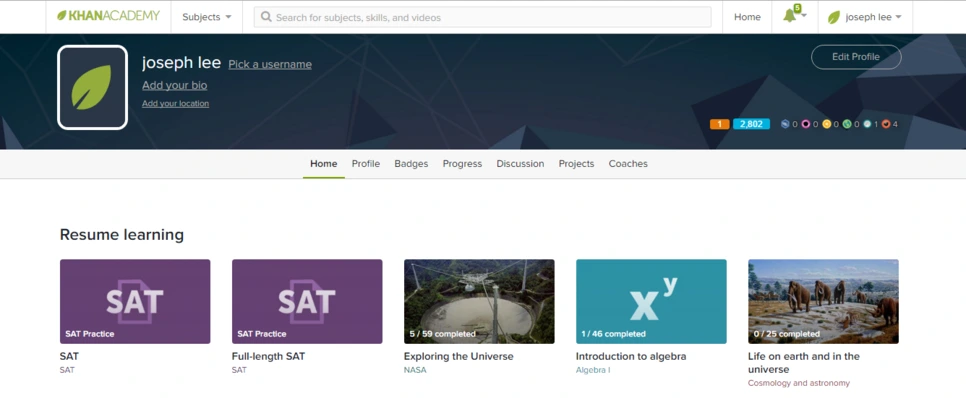Click the Pick a username link
The image size is (966, 398).
coord(270,64)
